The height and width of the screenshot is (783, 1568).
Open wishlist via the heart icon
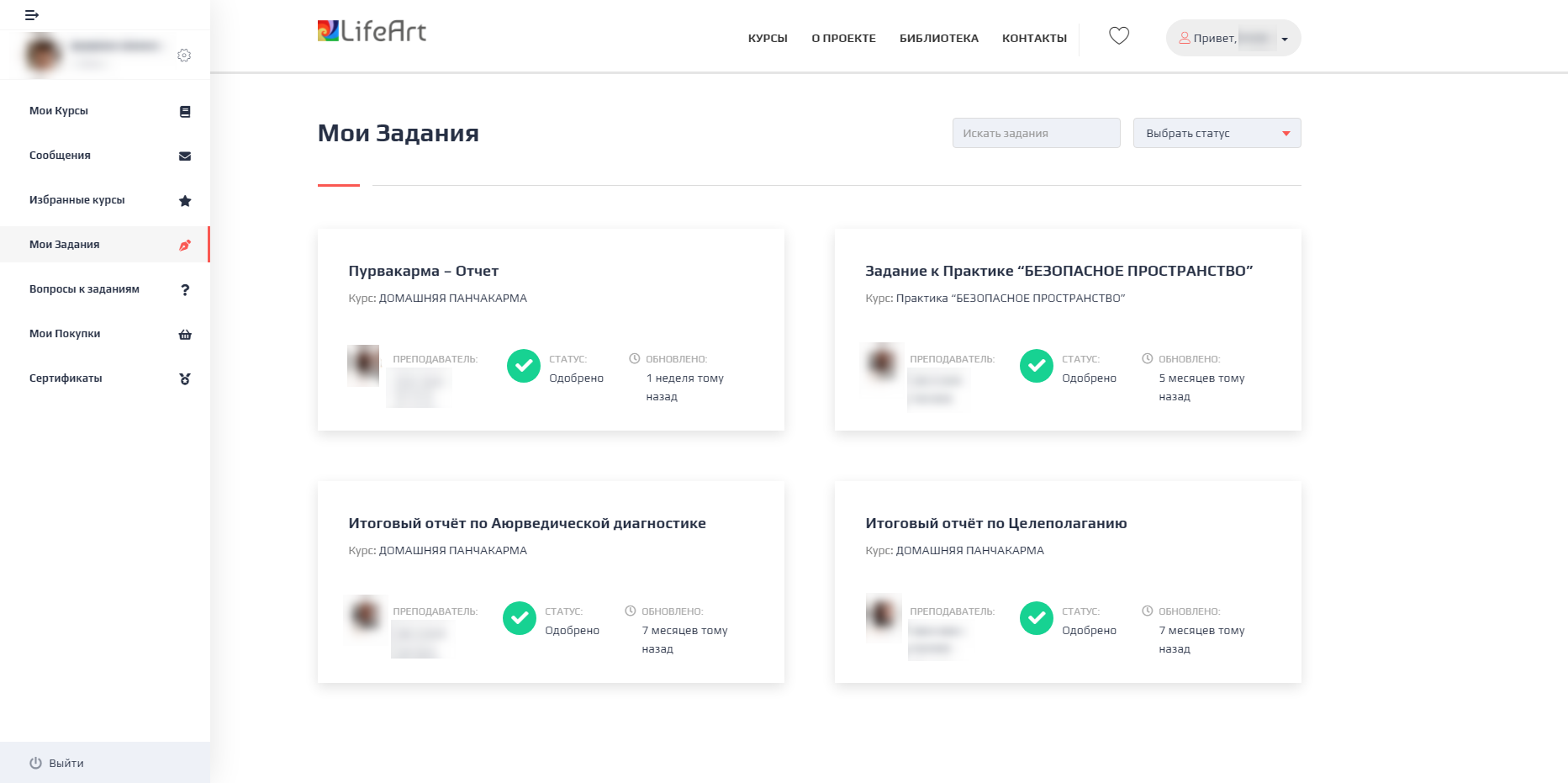(1118, 36)
